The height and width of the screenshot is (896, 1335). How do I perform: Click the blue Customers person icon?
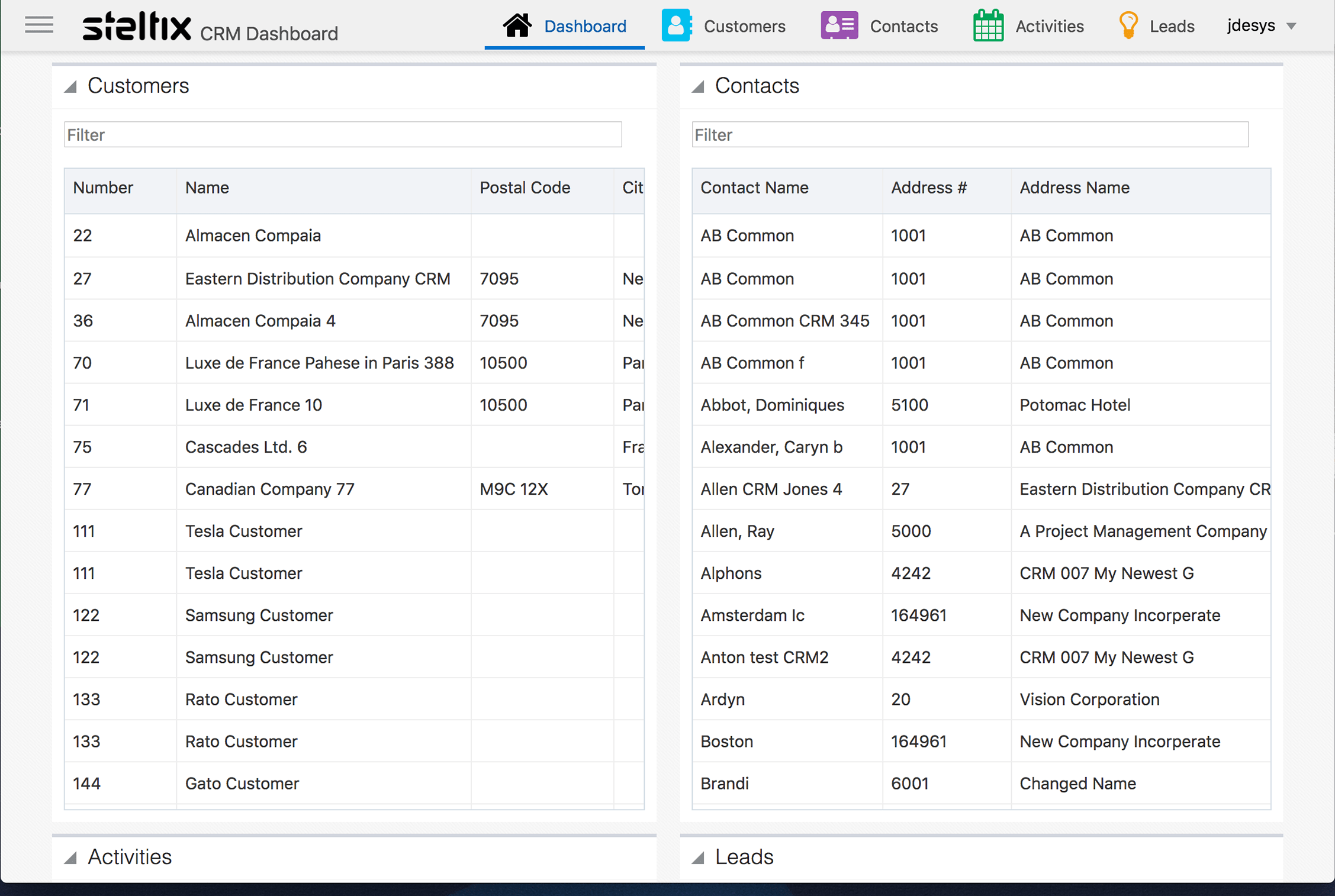[x=676, y=25]
